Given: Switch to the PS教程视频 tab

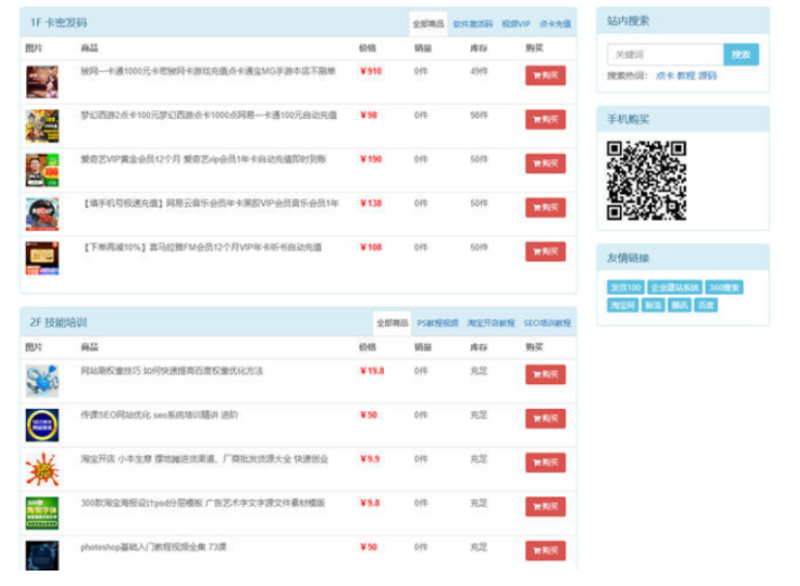Looking at the screenshot, I should point(436,323).
